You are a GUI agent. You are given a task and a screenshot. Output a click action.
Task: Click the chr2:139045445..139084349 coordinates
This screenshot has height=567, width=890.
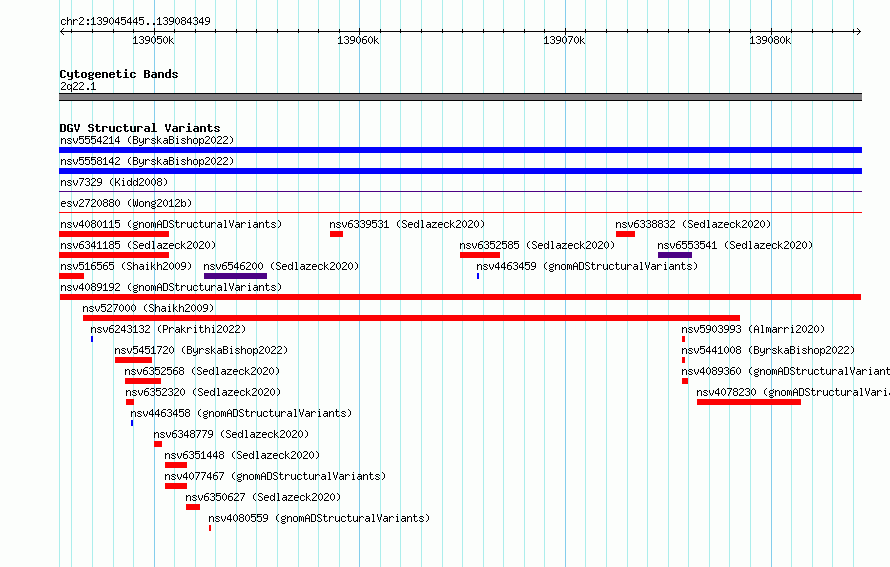135,21
